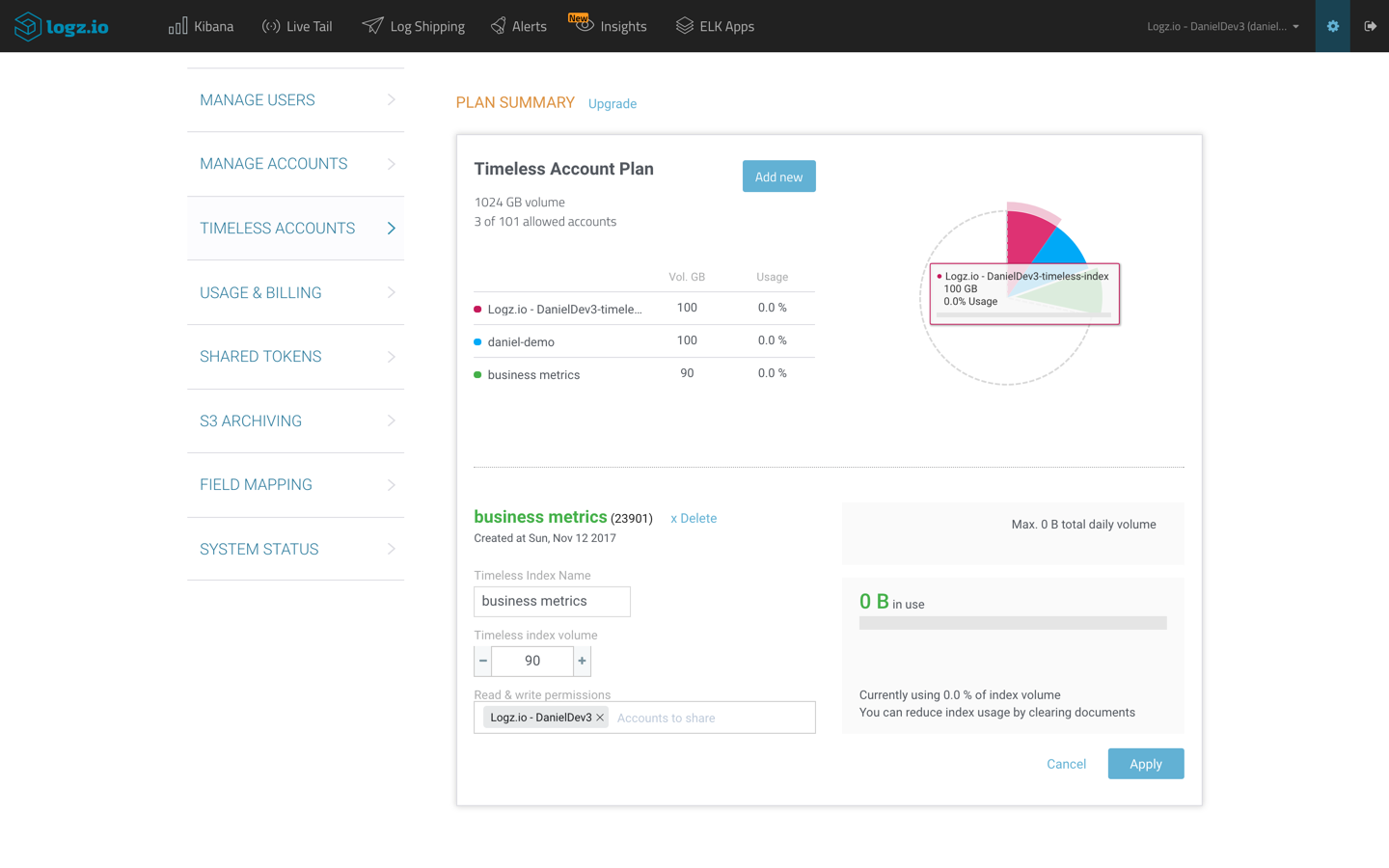Screen dimensions: 1389x868
Task: Go to Log Shipping tab
Action: coord(414,26)
